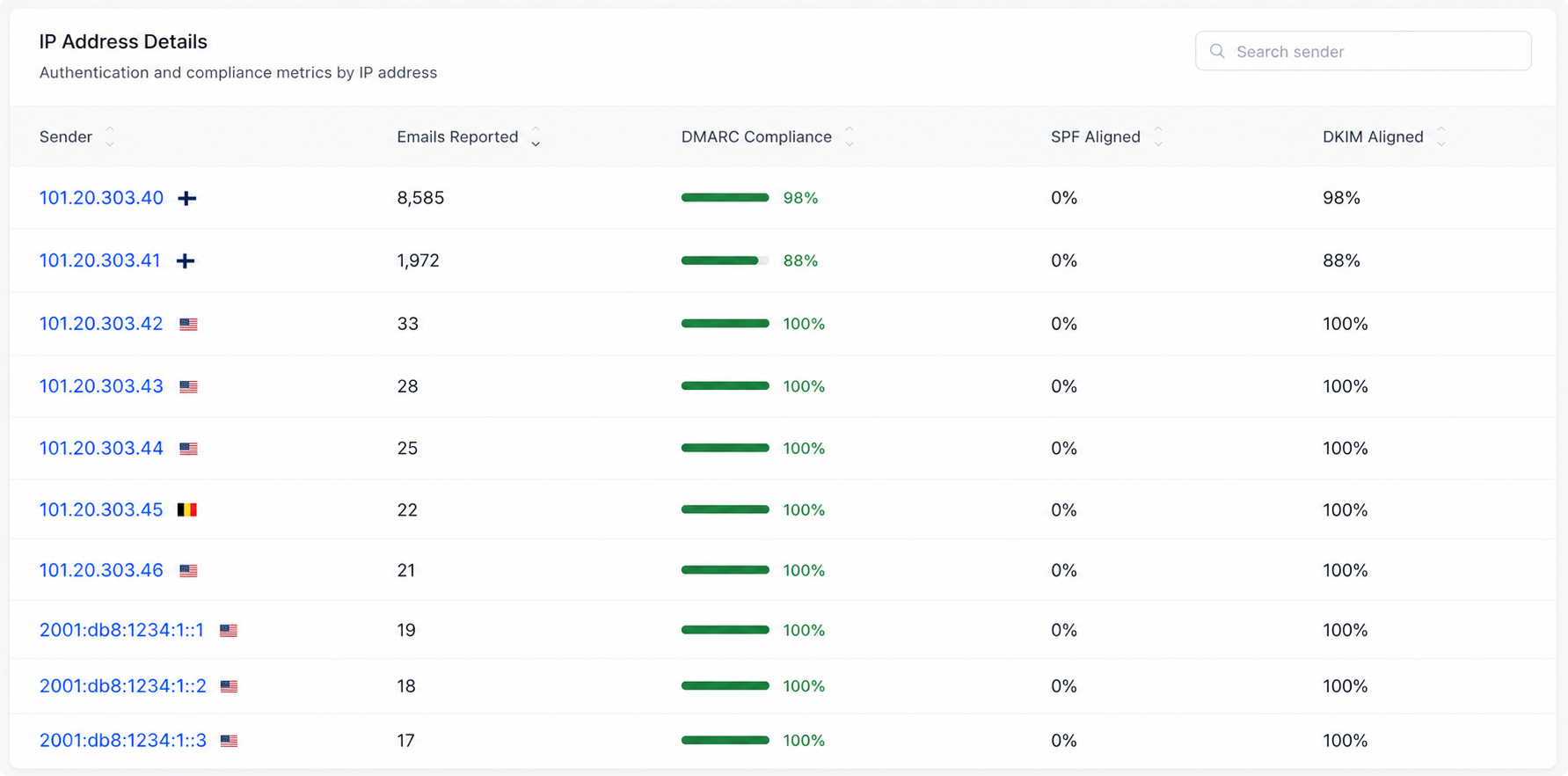Click the Belgian flag next to 101.20.303.45

coord(187,510)
